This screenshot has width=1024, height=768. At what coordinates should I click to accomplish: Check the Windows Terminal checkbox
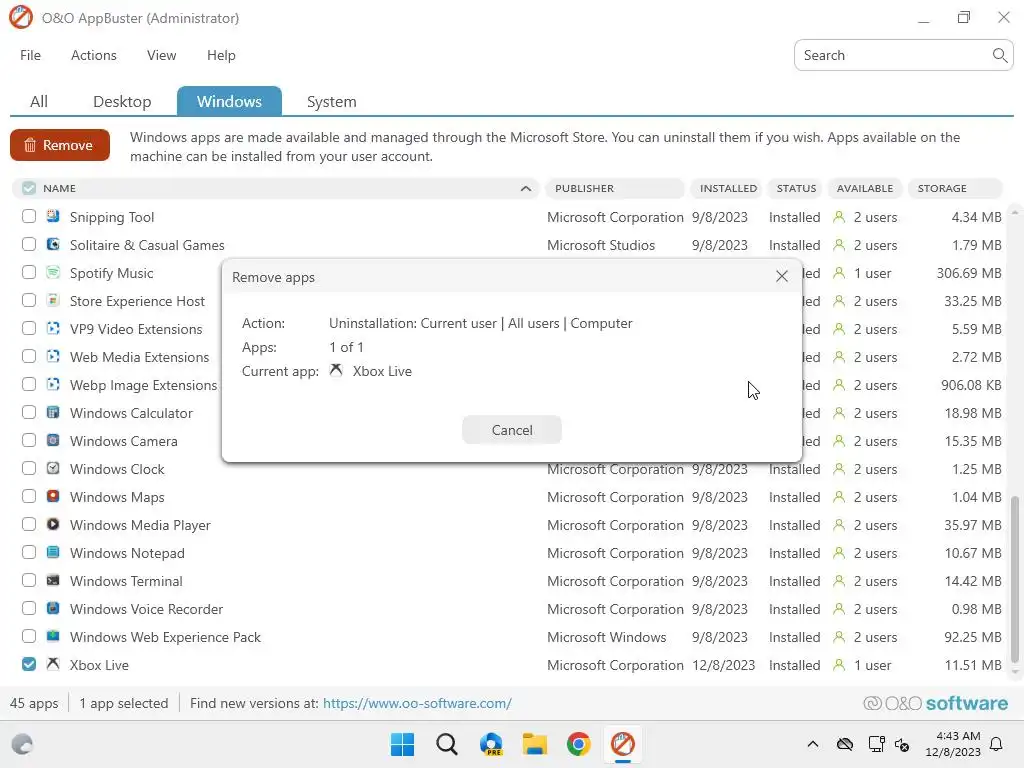[x=29, y=581]
